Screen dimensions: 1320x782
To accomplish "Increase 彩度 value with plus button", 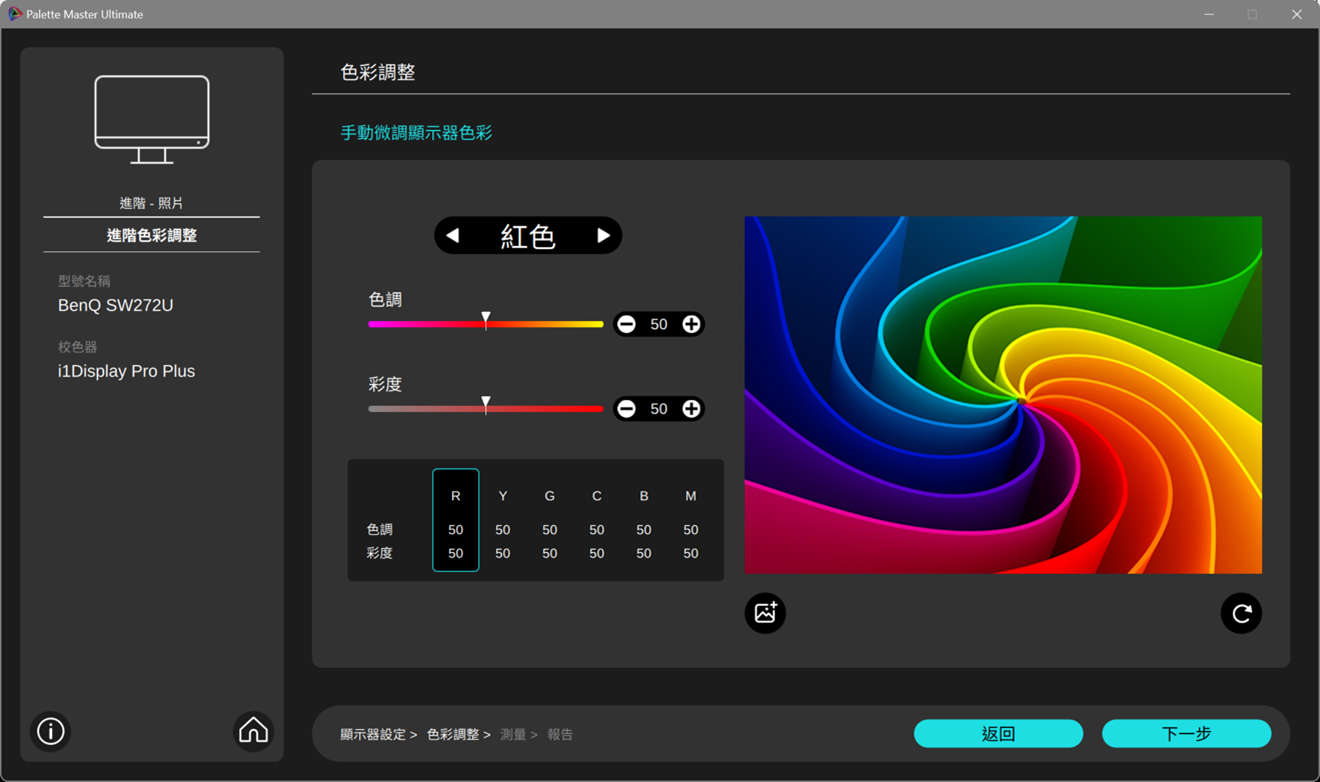I will coord(691,409).
